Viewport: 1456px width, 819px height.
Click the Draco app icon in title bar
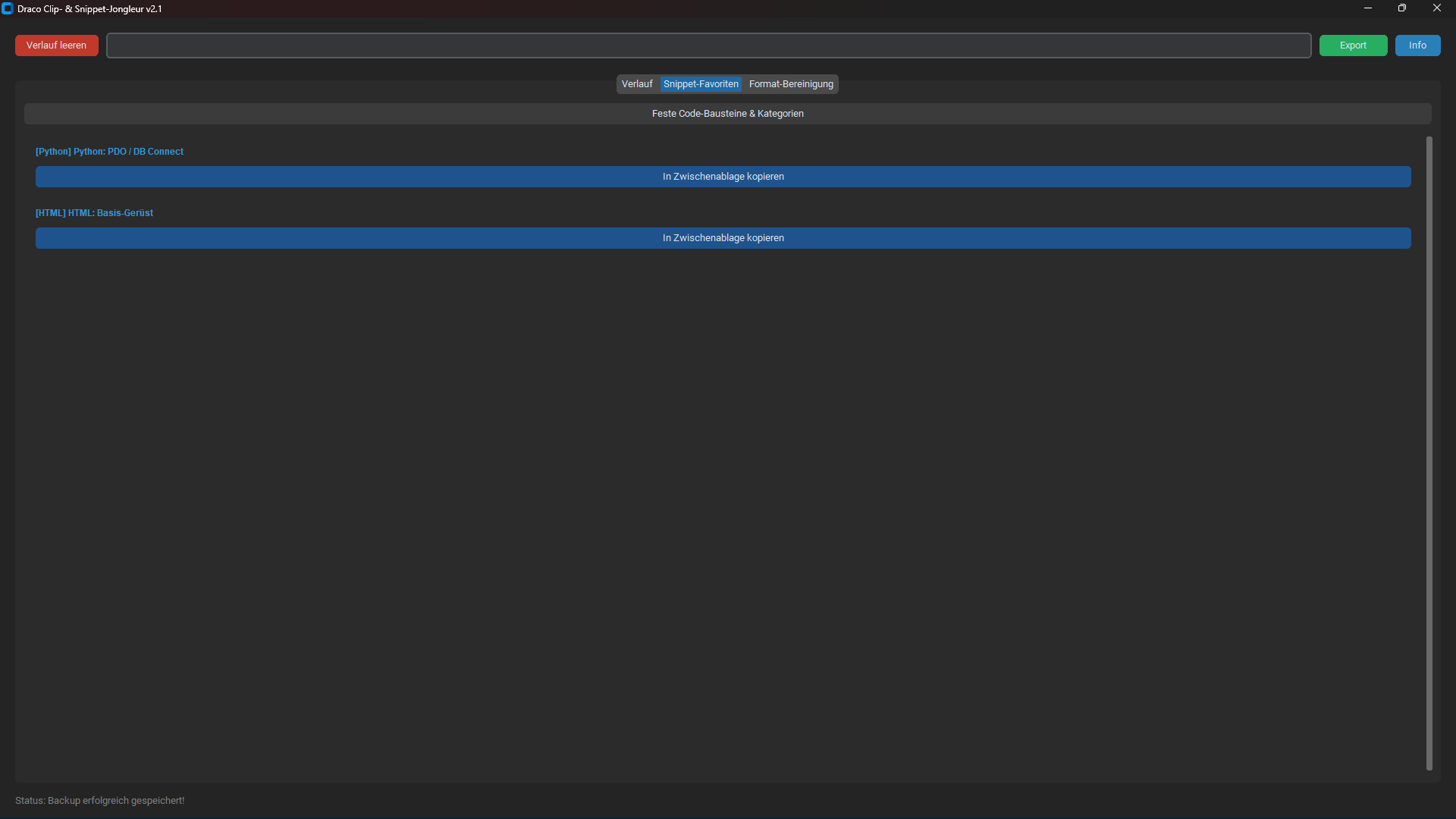8,9
